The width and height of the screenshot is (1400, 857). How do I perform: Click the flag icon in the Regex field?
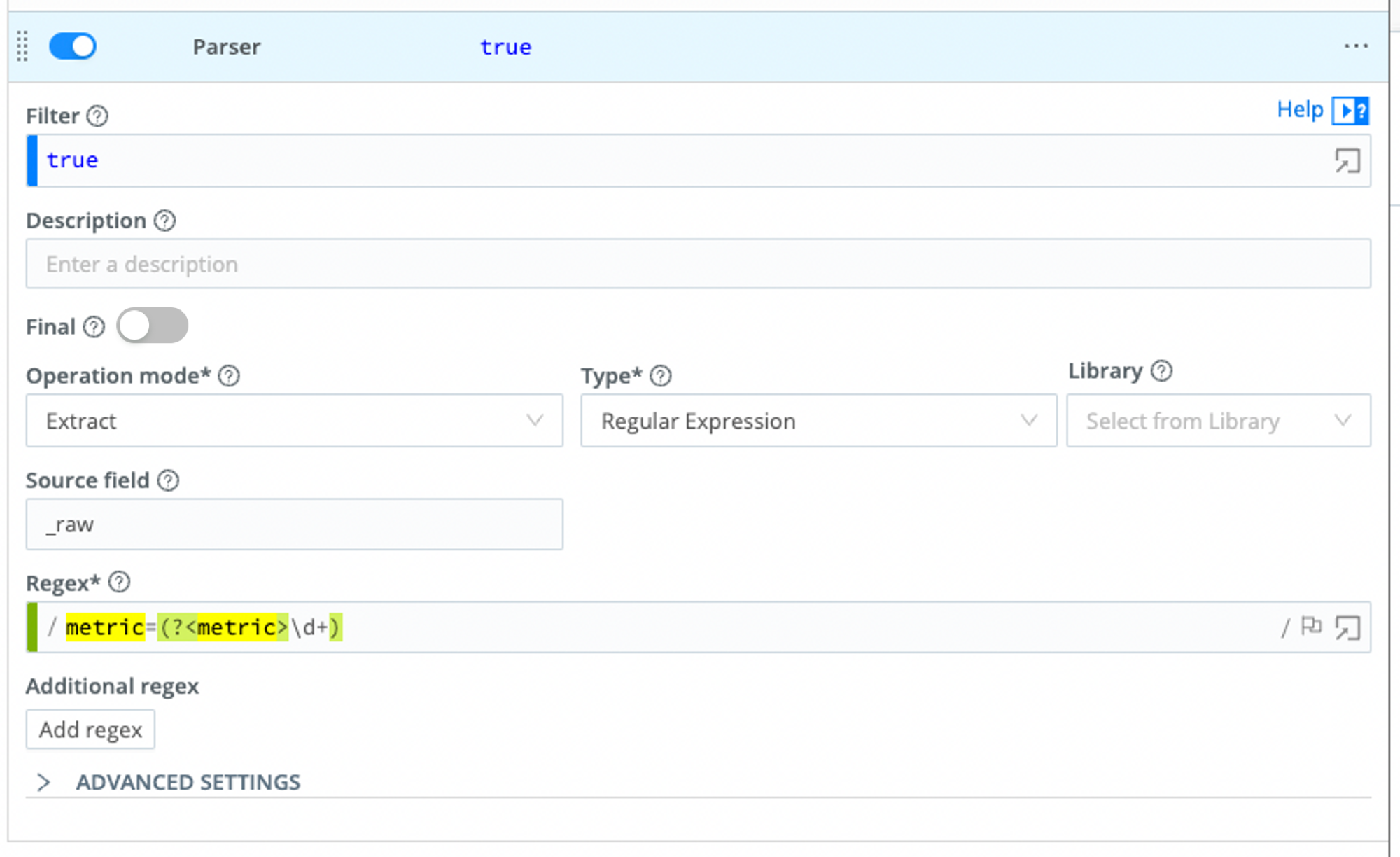pyautogui.click(x=1311, y=627)
